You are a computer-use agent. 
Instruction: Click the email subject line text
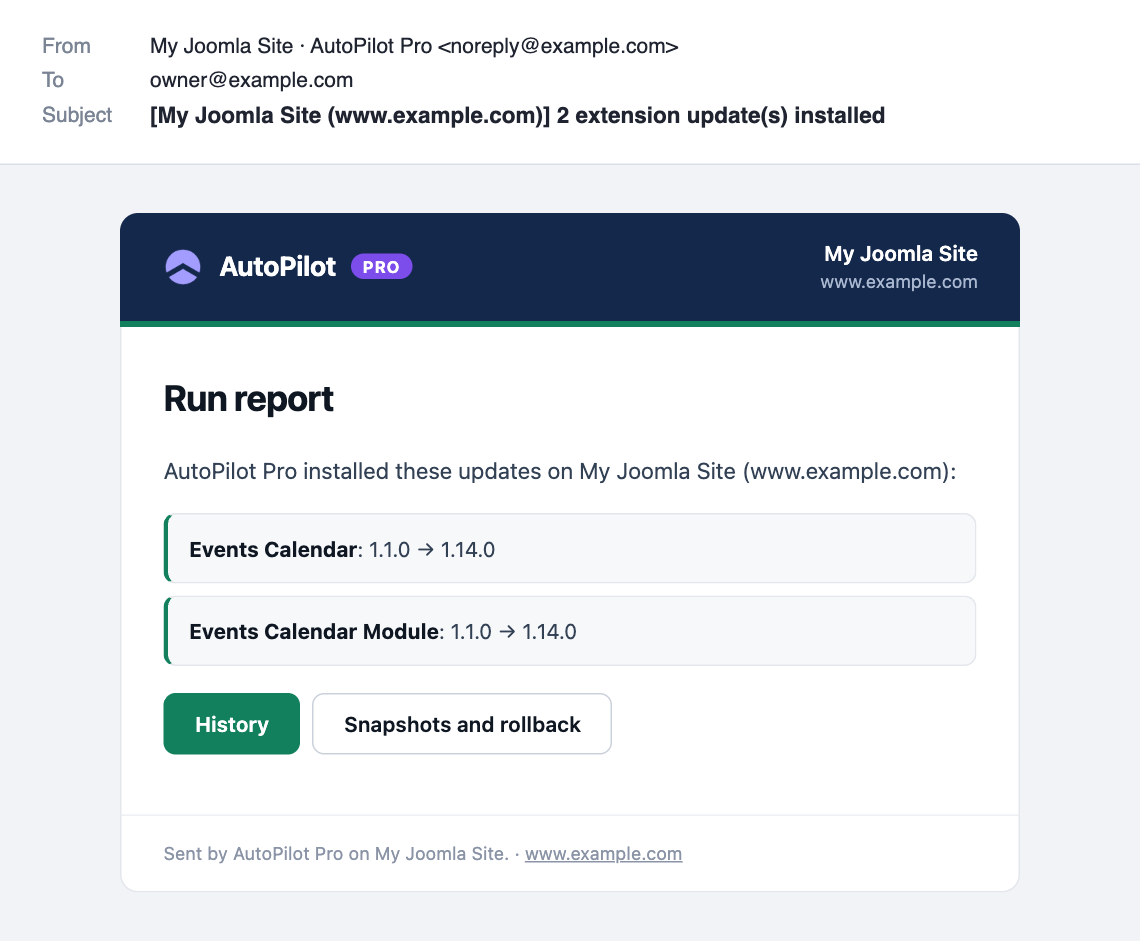(x=517, y=116)
